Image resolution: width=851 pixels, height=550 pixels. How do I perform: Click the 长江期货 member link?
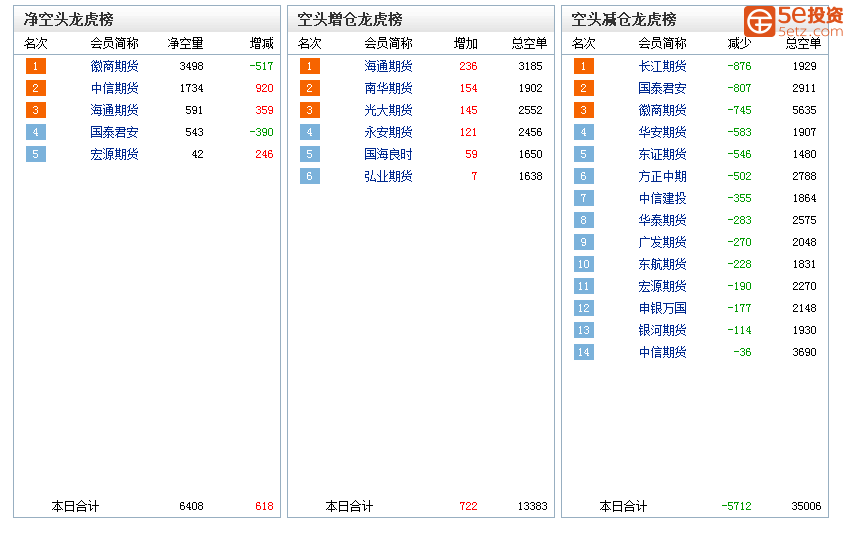[662, 66]
